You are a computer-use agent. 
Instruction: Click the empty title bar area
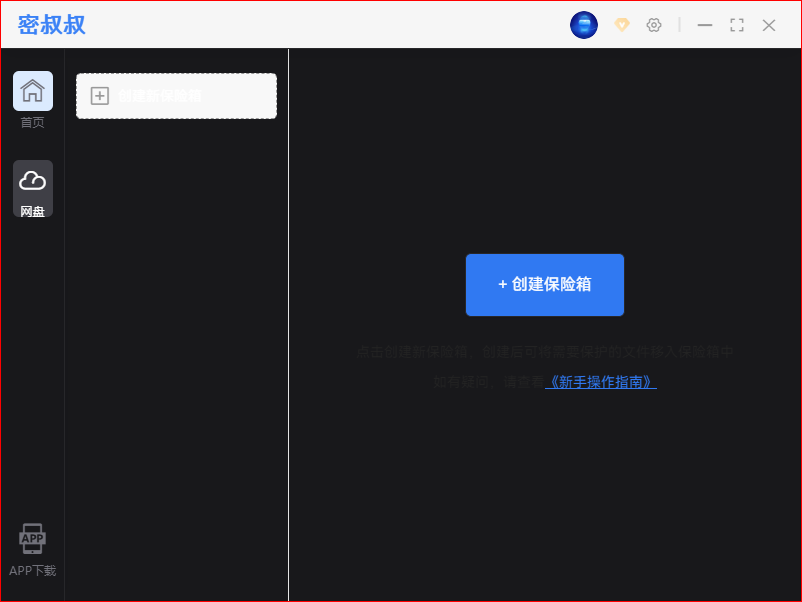[330, 25]
